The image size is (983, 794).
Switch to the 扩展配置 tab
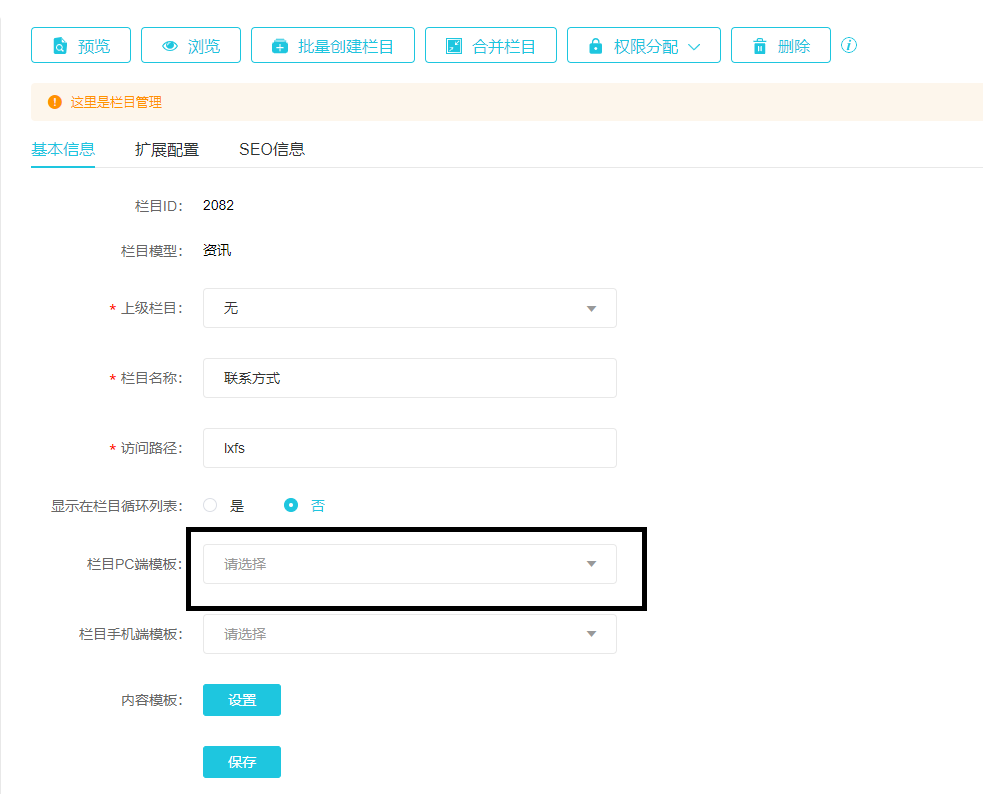[x=167, y=150]
